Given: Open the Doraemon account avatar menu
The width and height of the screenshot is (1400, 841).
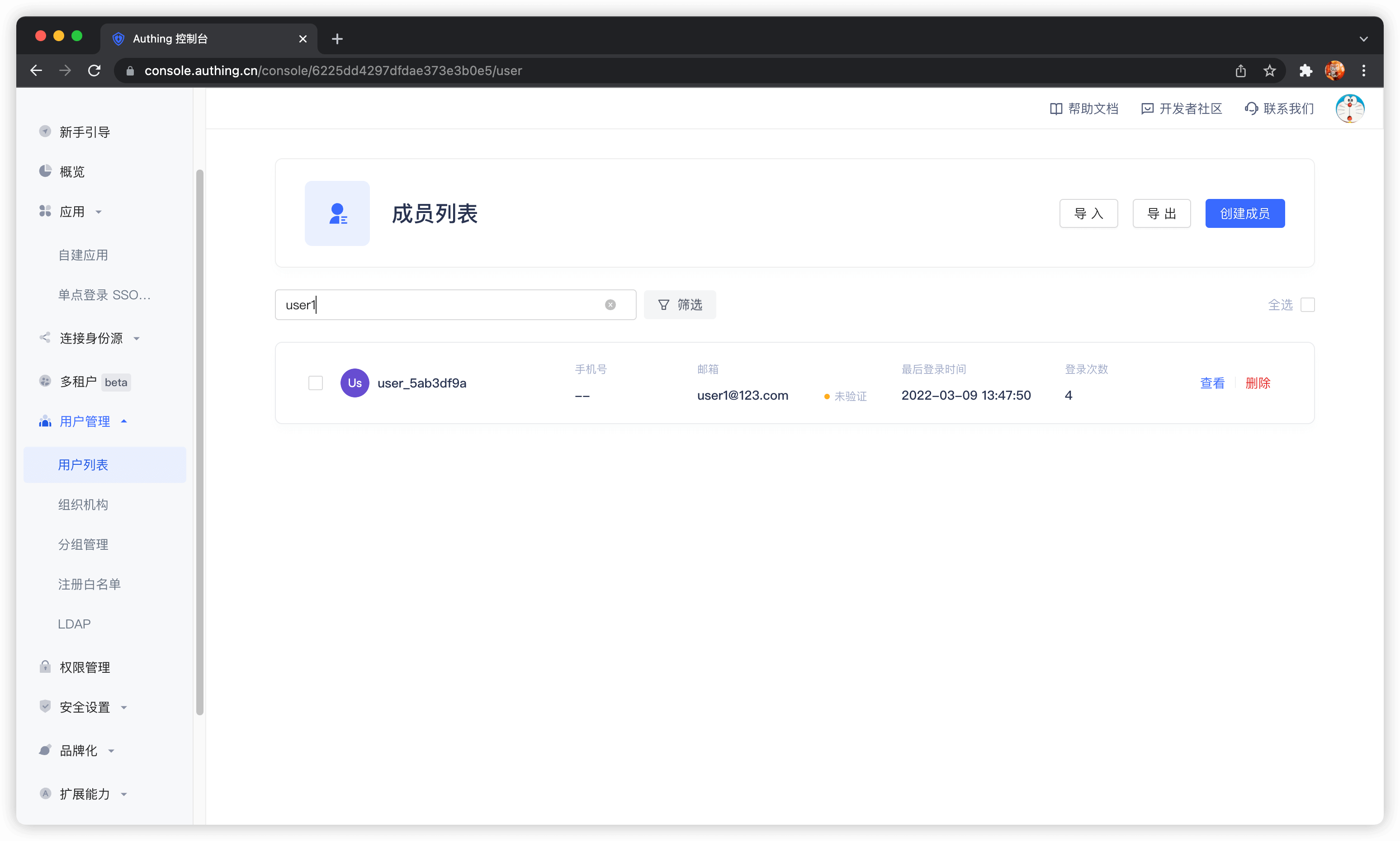Looking at the screenshot, I should [x=1349, y=109].
